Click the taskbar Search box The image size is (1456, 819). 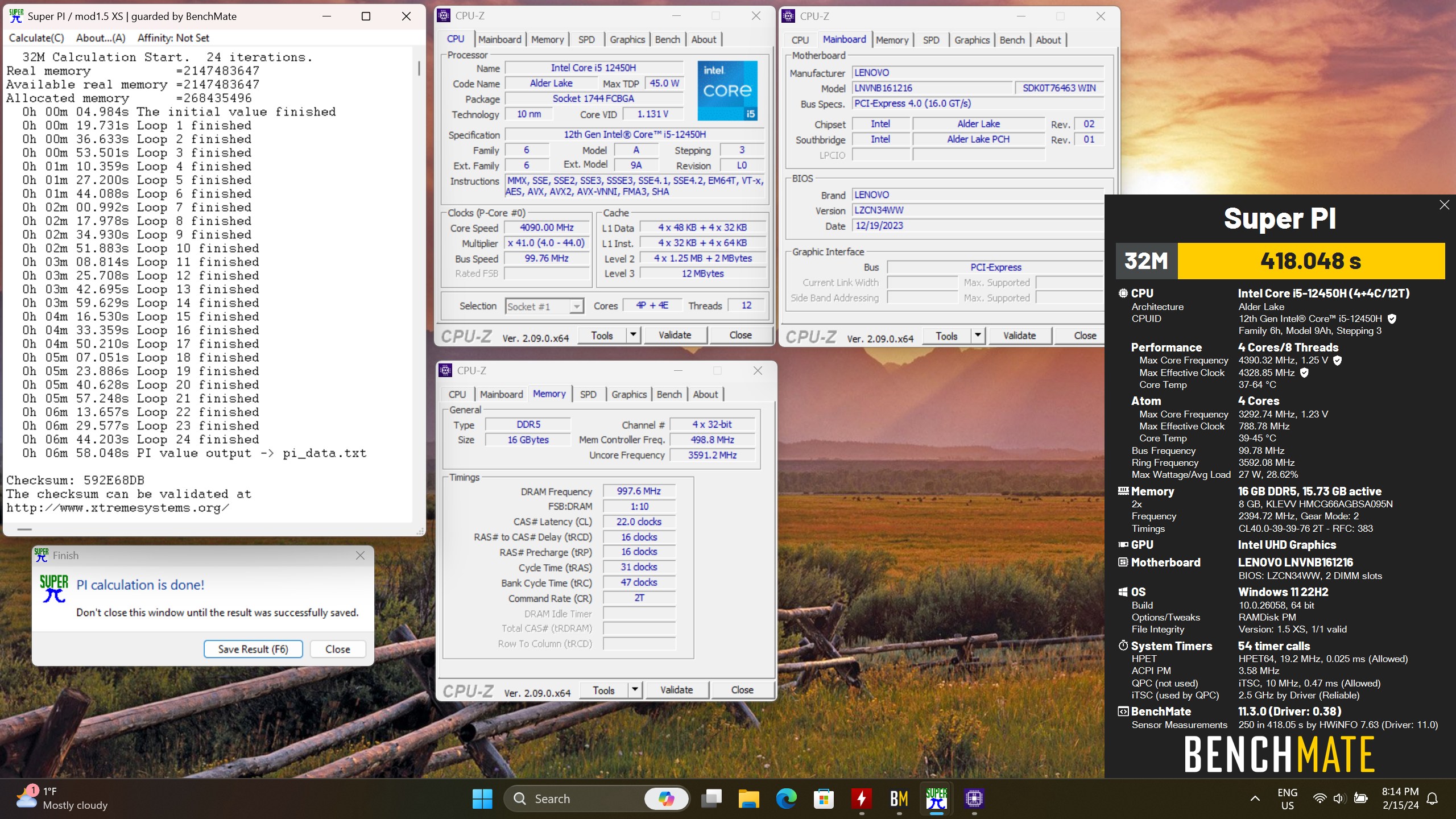click(x=596, y=799)
